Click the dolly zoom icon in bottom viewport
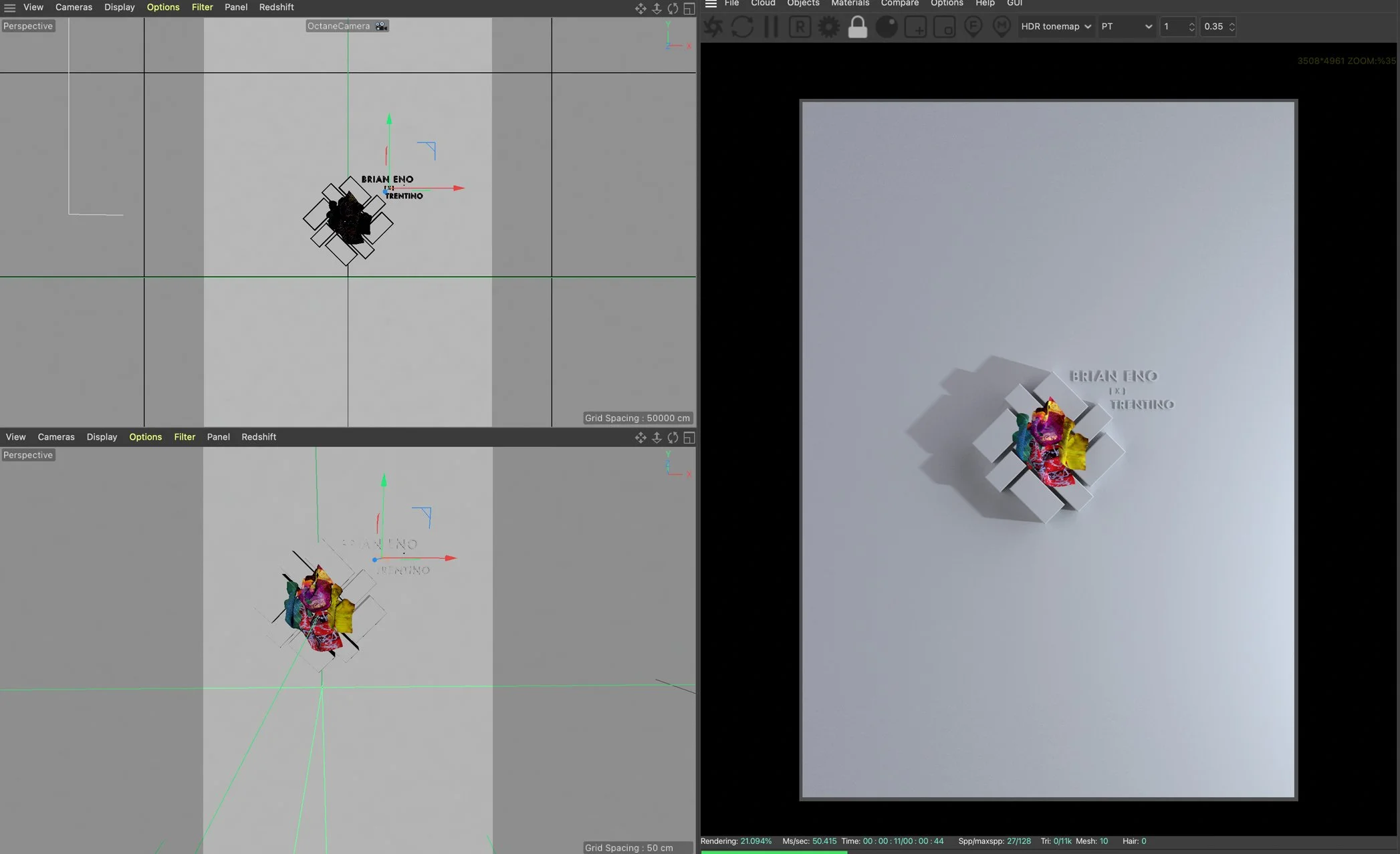Image resolution: width=1400 pixels, height=854 pixels. 657,437
